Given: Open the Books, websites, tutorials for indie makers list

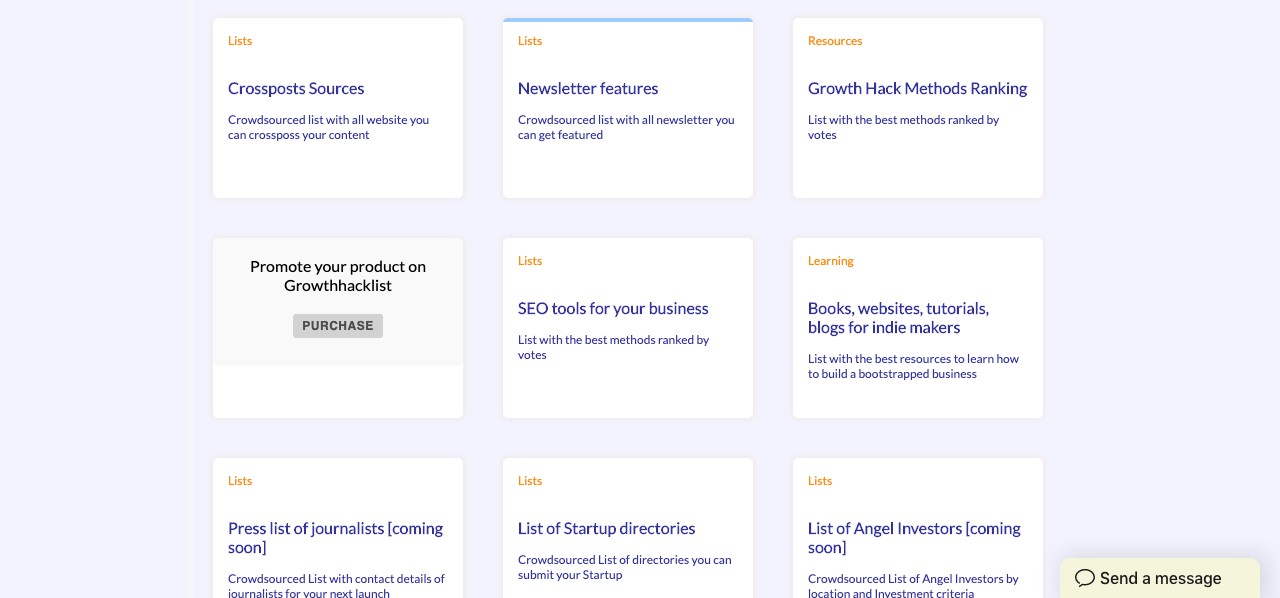Looking at the screenshot, I should click(898, 317).
